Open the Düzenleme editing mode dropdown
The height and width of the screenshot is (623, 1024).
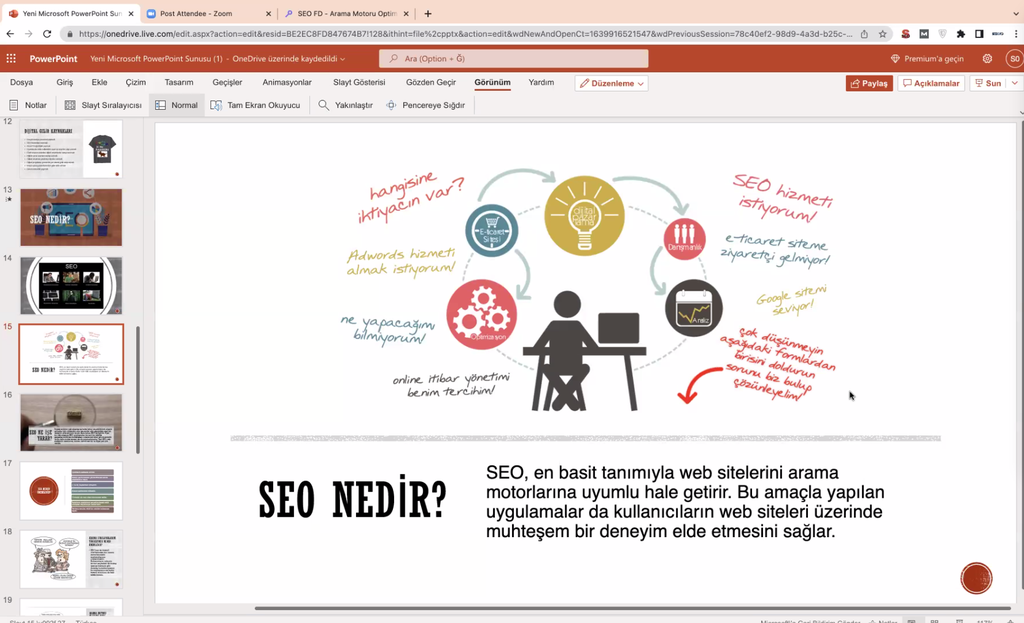tap(612, 84)
